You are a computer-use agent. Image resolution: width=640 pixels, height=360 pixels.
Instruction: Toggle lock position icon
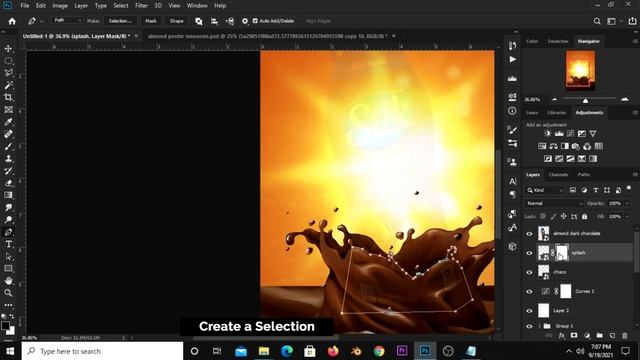point(564,216)
